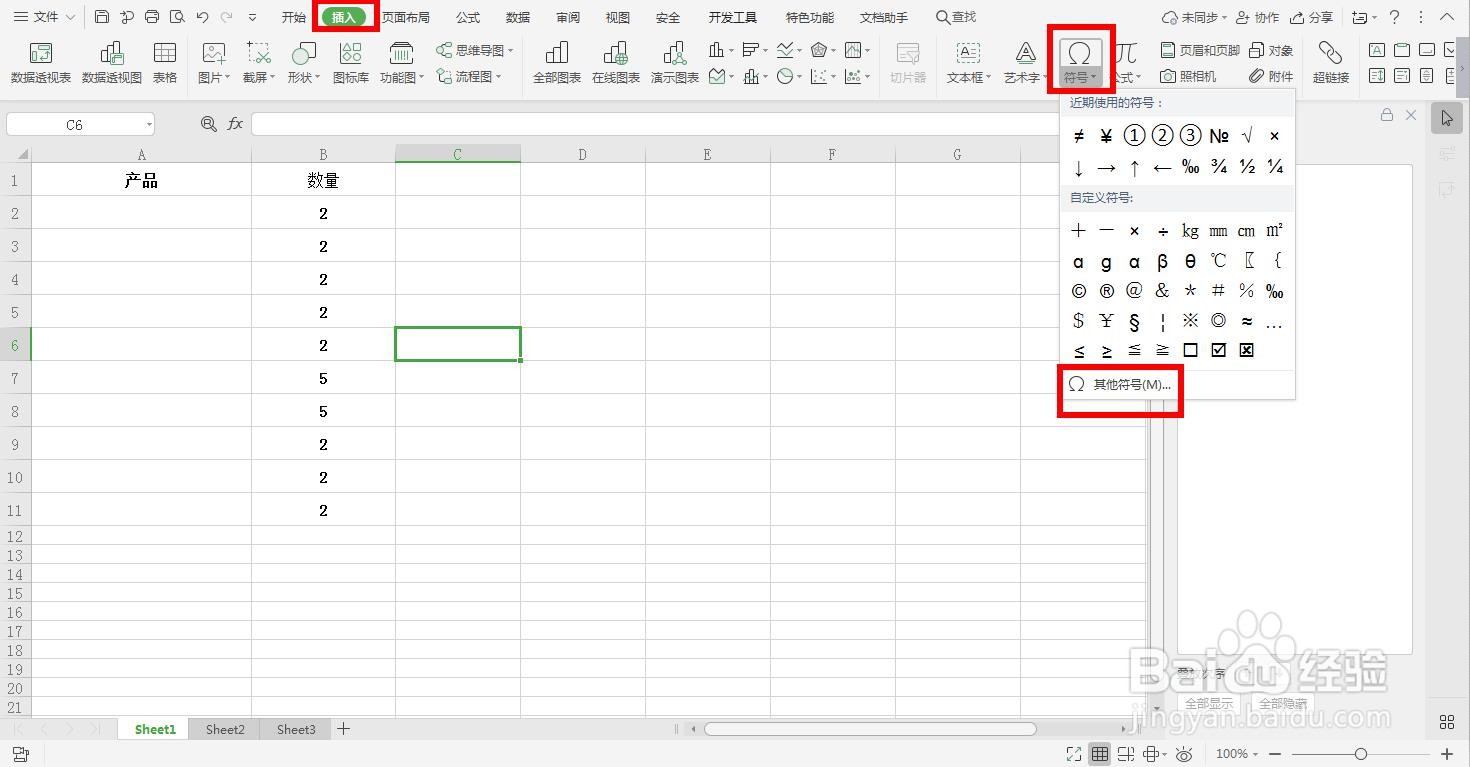The image size is (1470, 767).
Task: Insert an 附件 attachment
Action: click(1271, 76)
